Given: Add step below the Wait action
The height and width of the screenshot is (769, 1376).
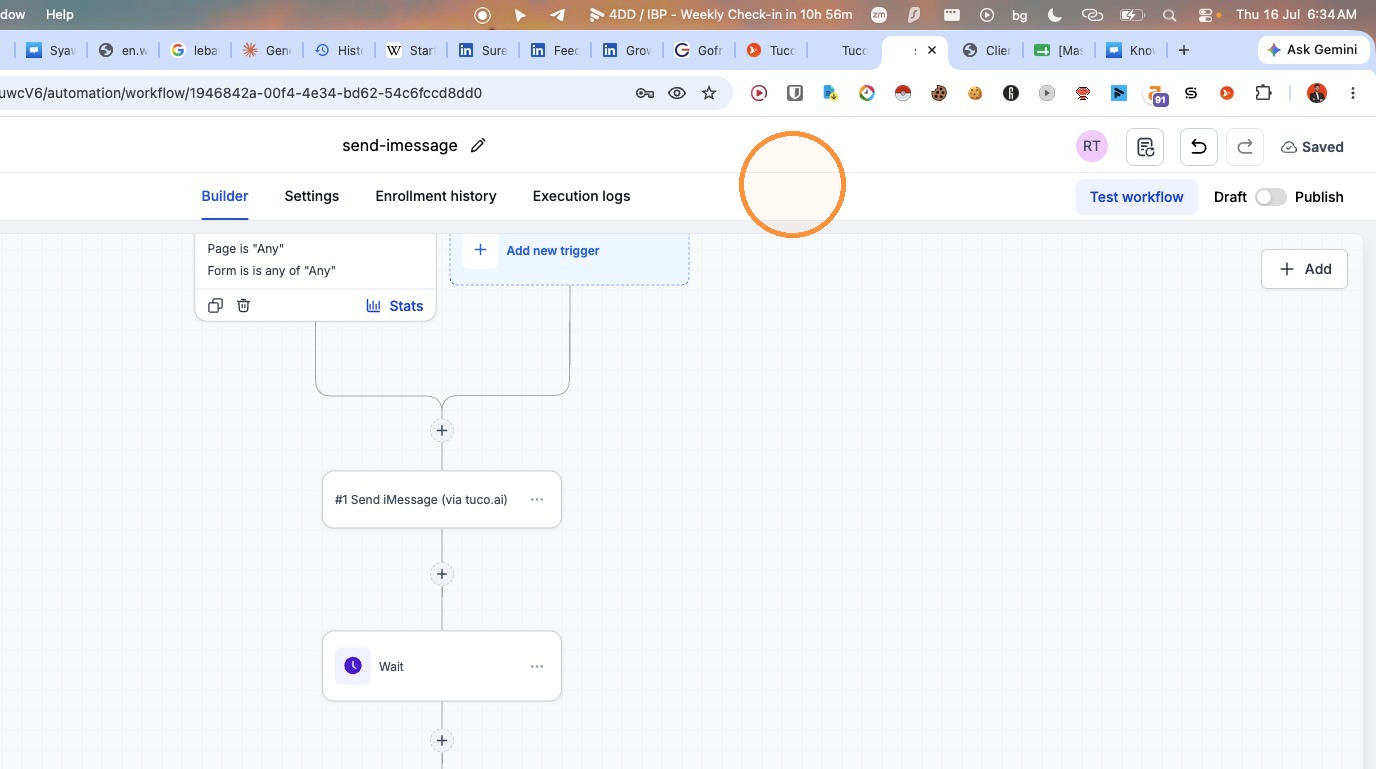Looking at the screenshot, I should (x=442, y=741).
